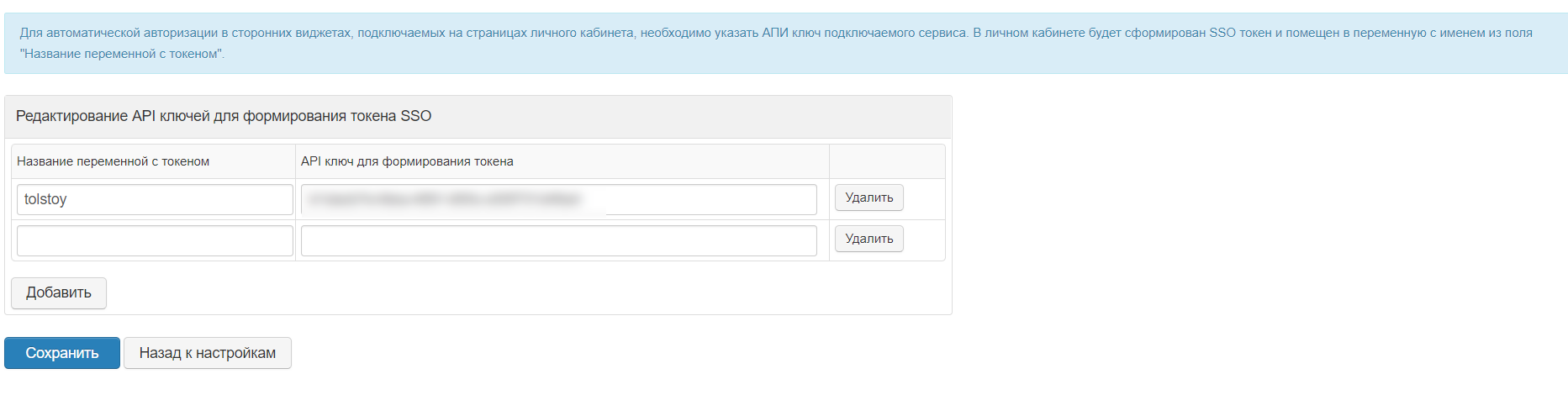1568x416 pixels.
Task: Click quoted "Название переменной с токеном" in banner
Action: 122,54
